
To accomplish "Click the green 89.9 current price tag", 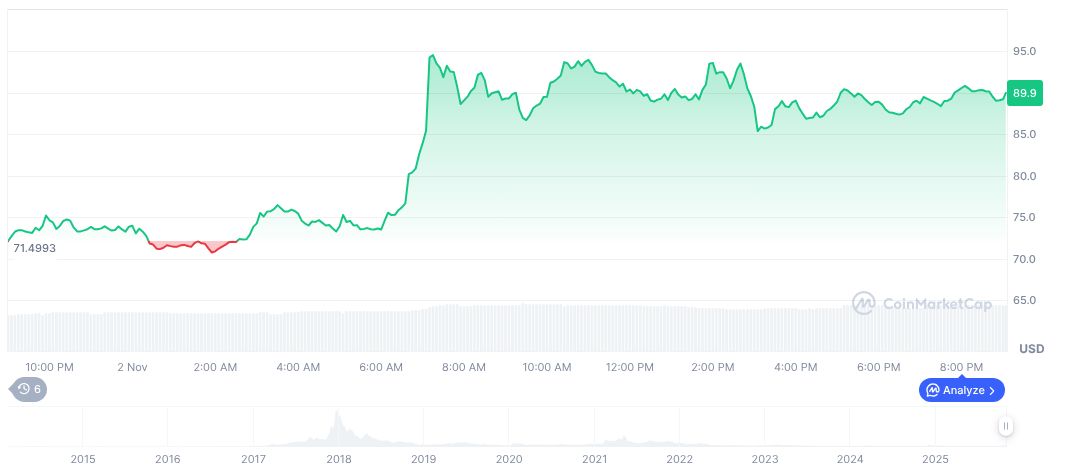I will 1025,93.
